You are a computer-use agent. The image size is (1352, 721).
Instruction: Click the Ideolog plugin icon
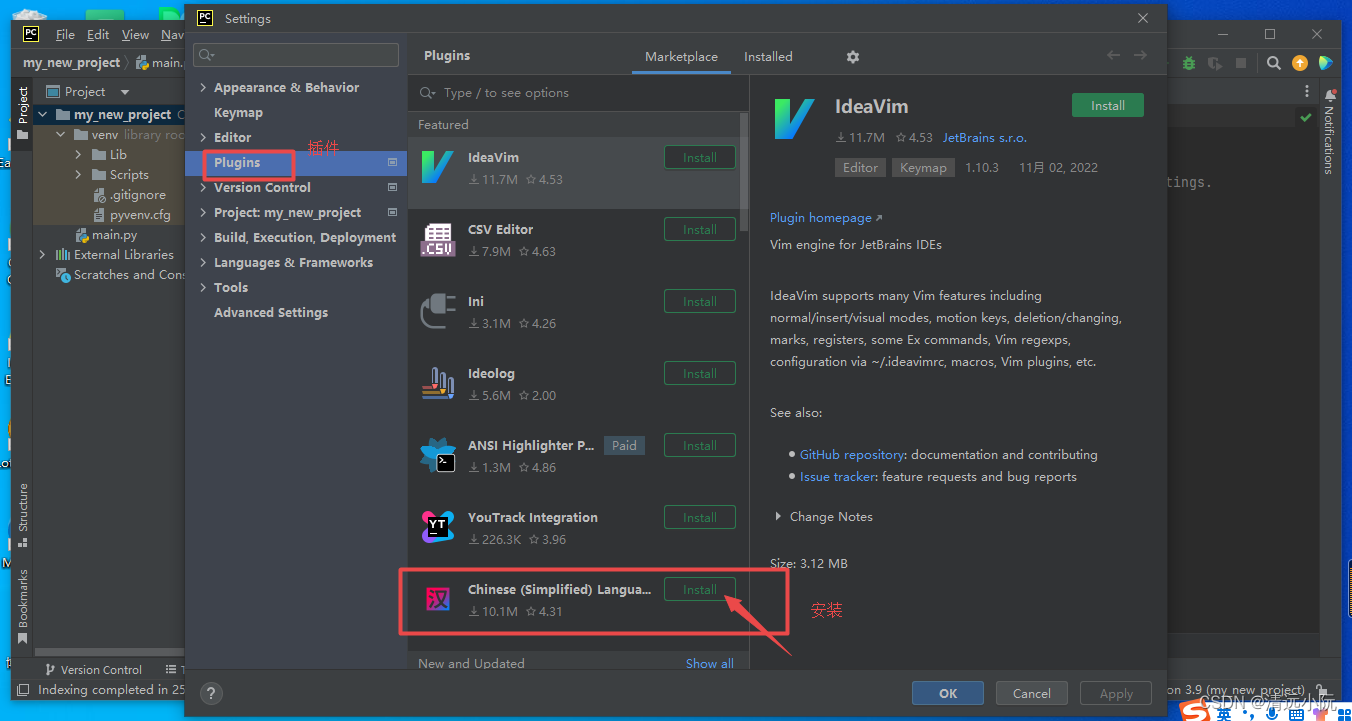point(438,384)
